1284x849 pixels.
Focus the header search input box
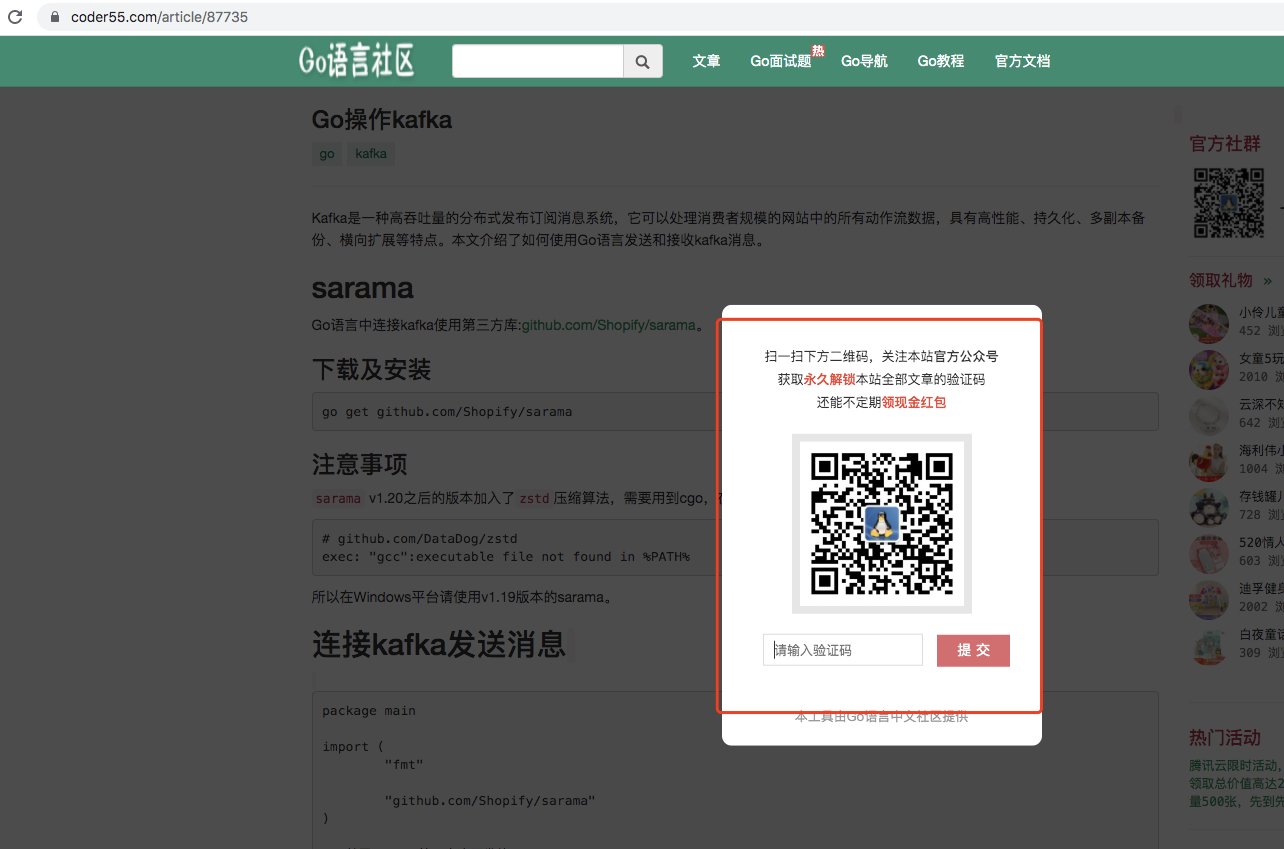click(537, 61)
